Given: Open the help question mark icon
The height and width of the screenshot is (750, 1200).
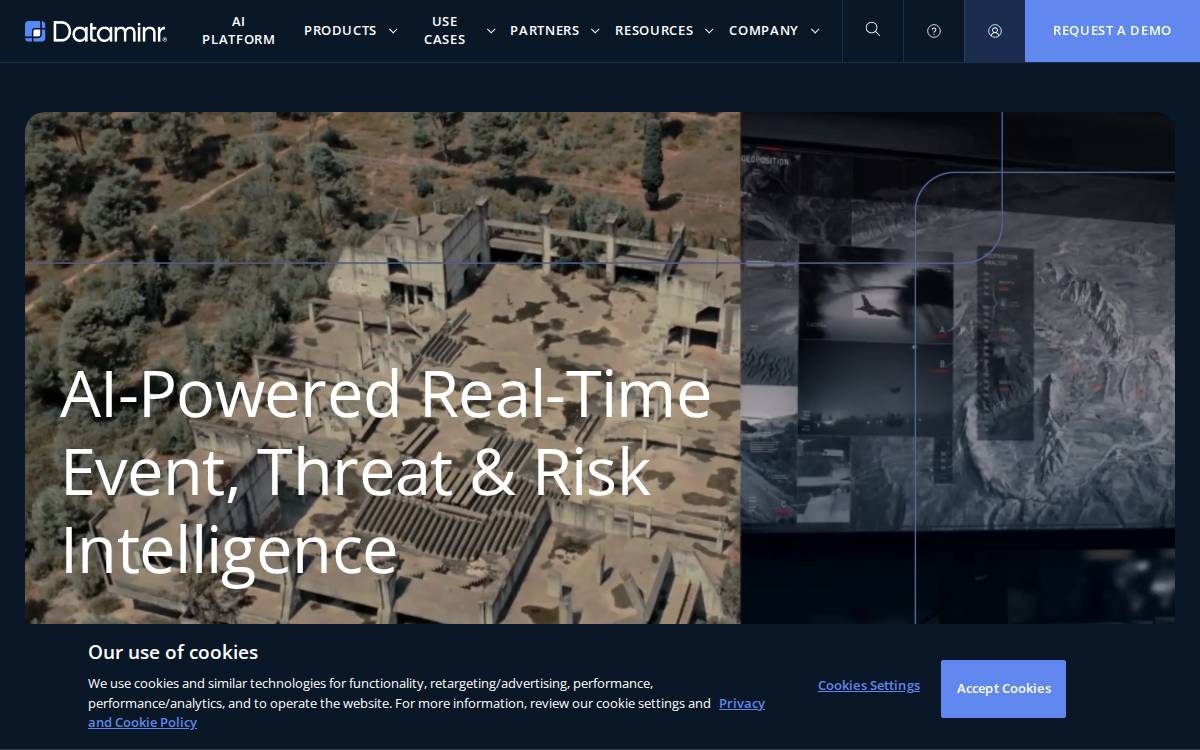Looking at the screenshot, I should coord(934,31).
